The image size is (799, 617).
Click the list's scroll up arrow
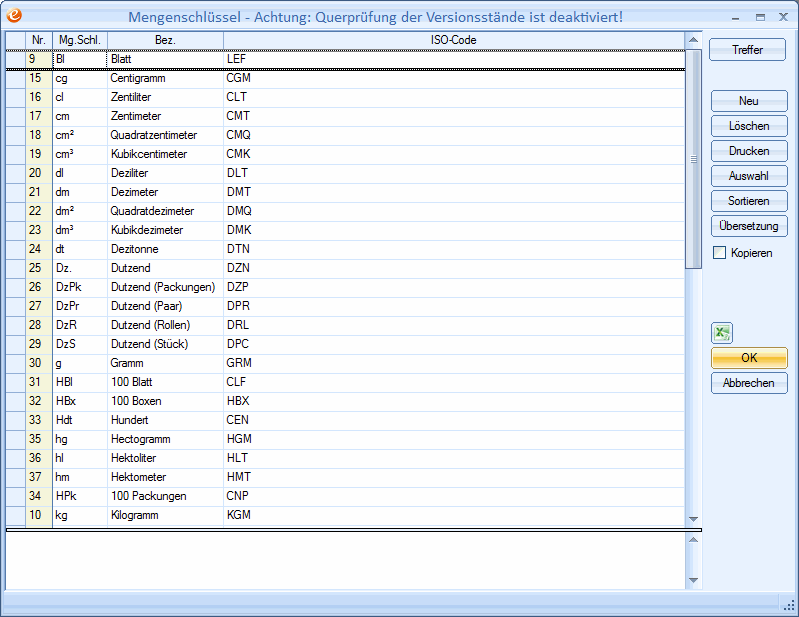click(693, 40)
